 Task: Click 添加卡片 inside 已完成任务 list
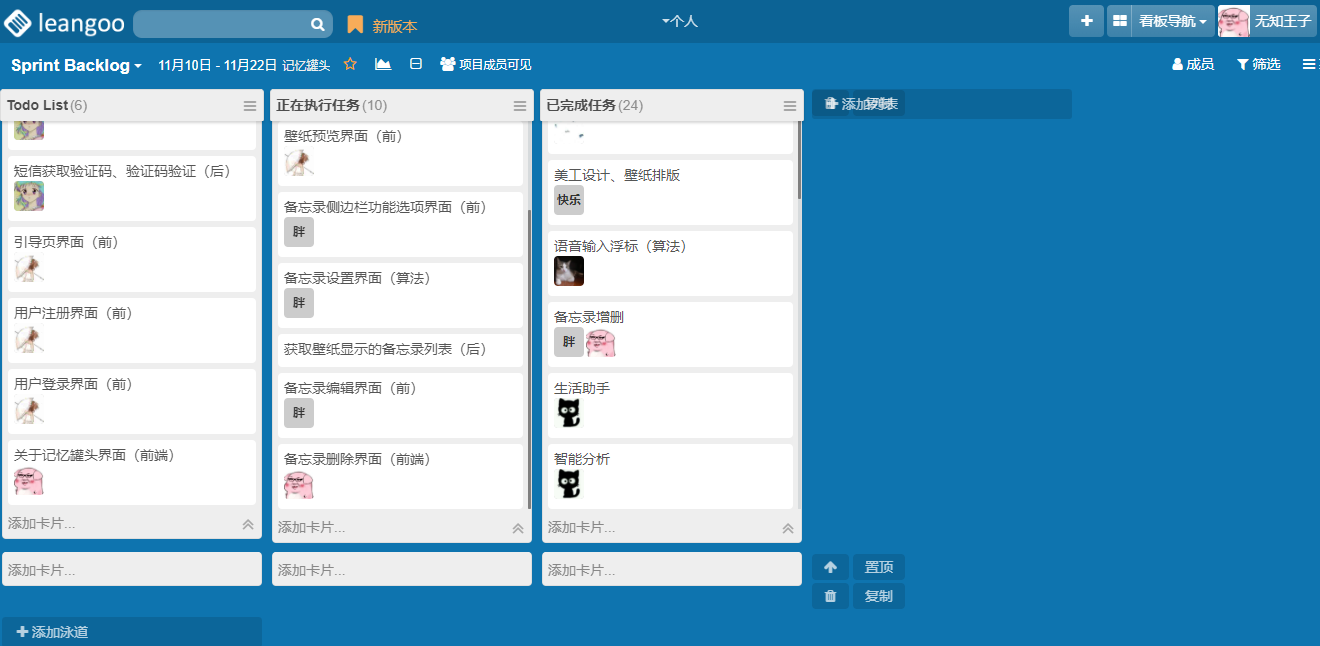pyautogui.click(x=582, y=527)
